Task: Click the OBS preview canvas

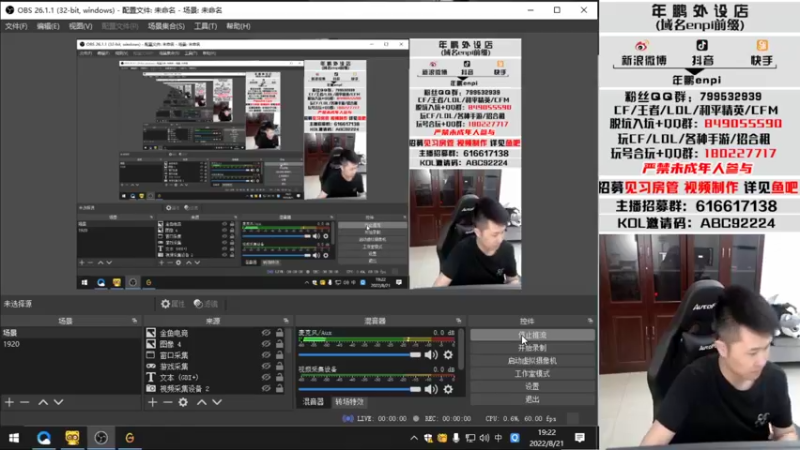Action: 299,164
